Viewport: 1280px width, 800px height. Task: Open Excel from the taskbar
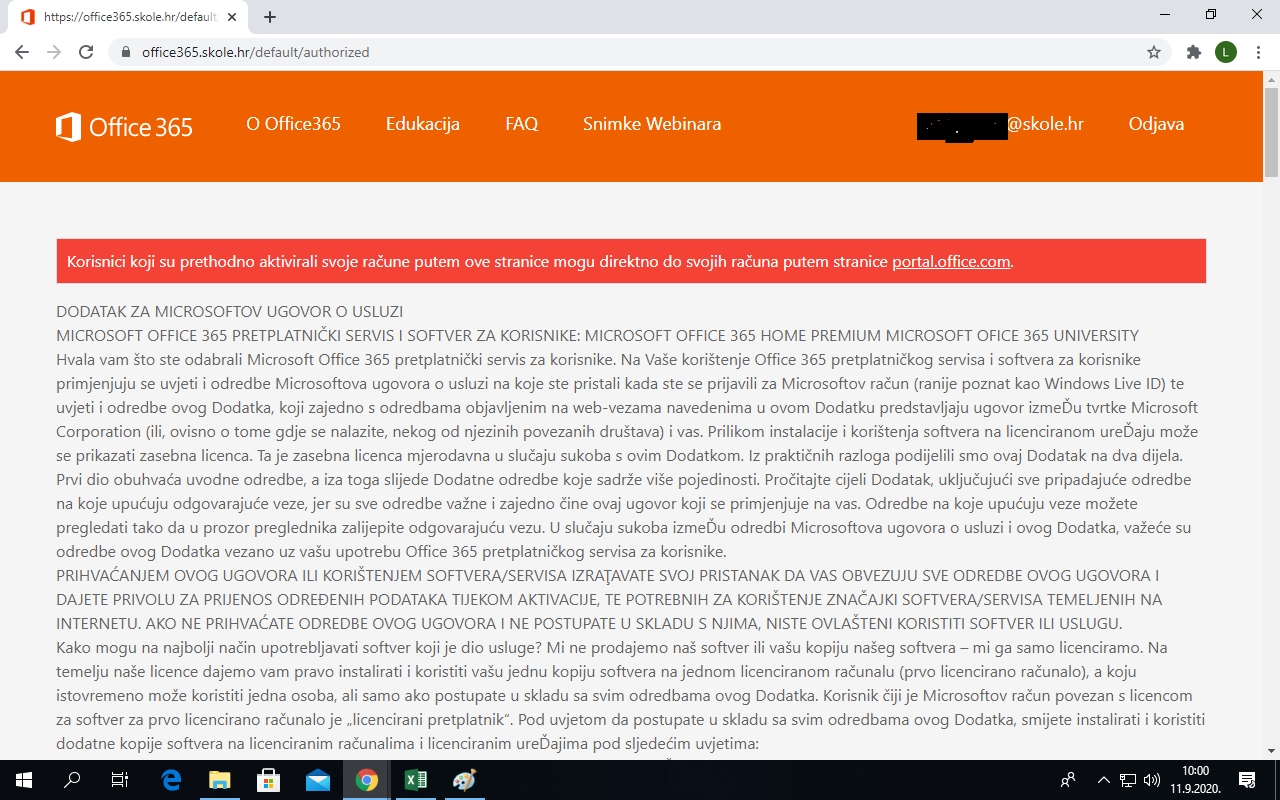[x=416, y=780]
